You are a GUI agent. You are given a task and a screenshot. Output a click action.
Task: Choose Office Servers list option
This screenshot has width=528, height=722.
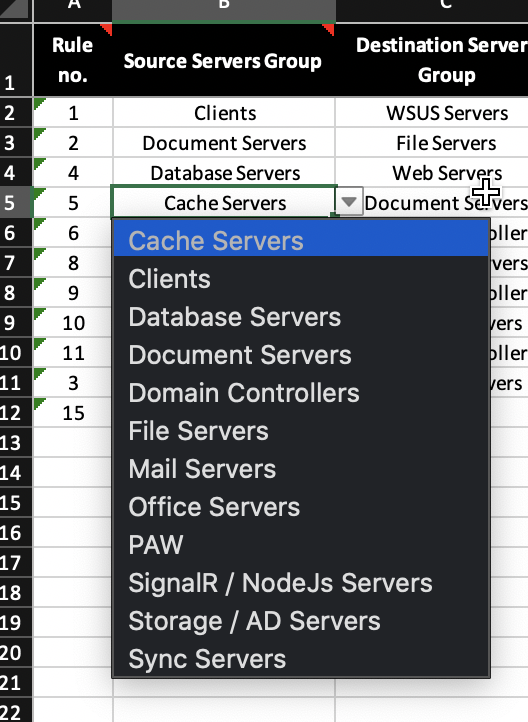click(301, 507)
